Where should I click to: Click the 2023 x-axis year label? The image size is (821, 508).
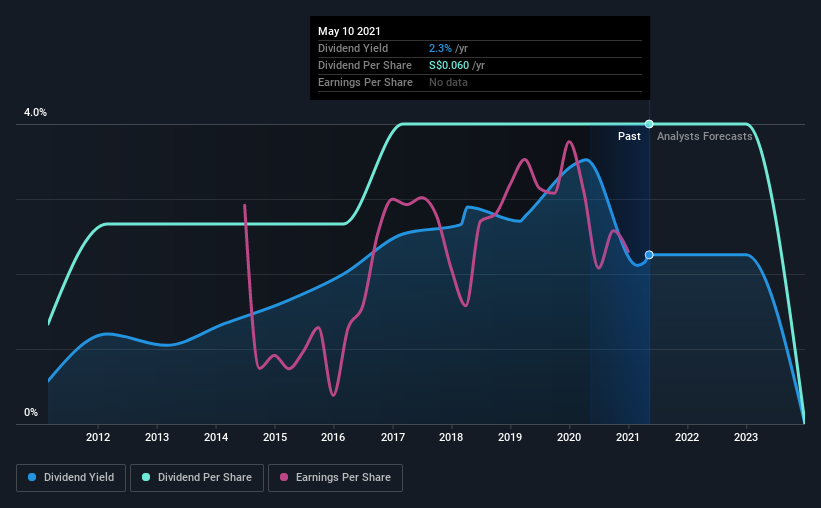[746, 437]
